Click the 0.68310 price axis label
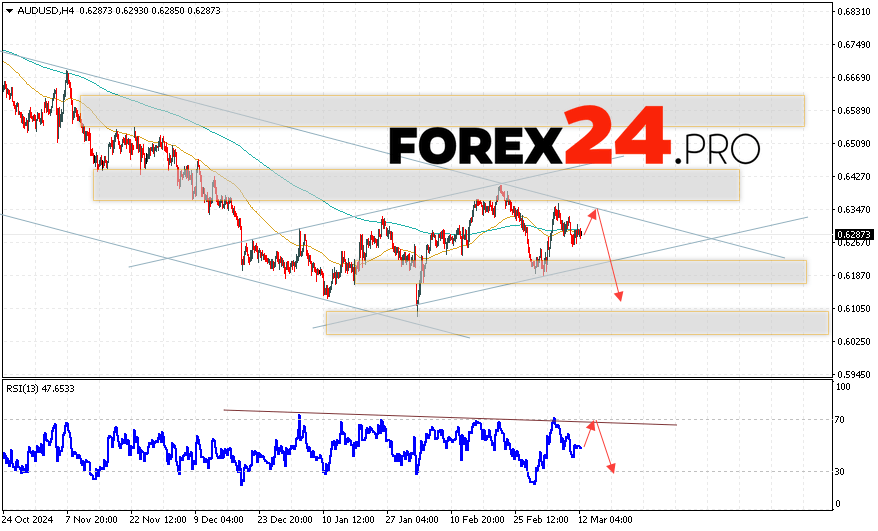The height and width of the screenshot is (531, 878). (x=853, y=12)
